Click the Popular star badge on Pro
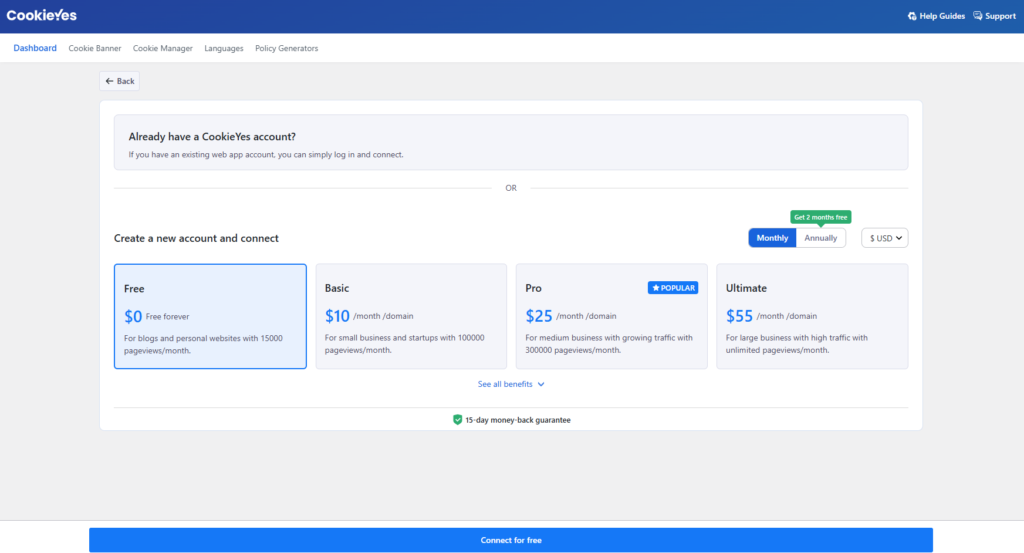This screenshot has height=553, width=1024. click(673, 288)
